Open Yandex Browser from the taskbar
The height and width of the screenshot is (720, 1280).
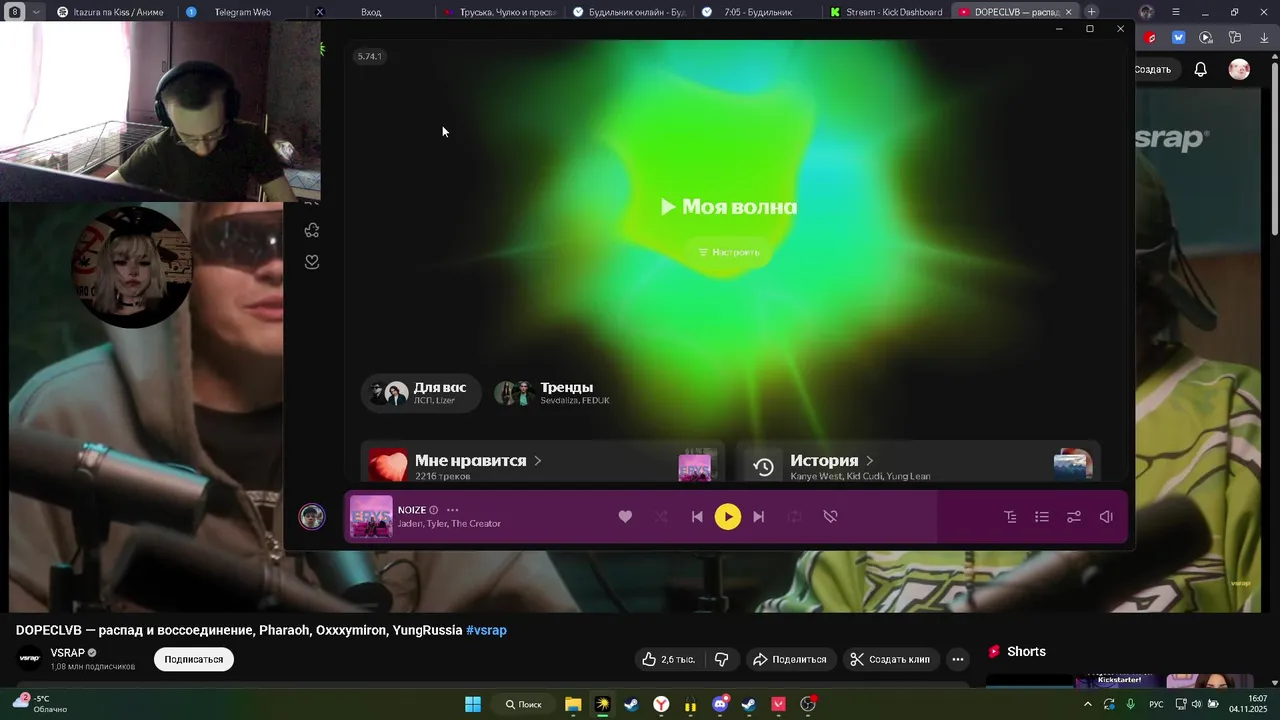point(661,704)
